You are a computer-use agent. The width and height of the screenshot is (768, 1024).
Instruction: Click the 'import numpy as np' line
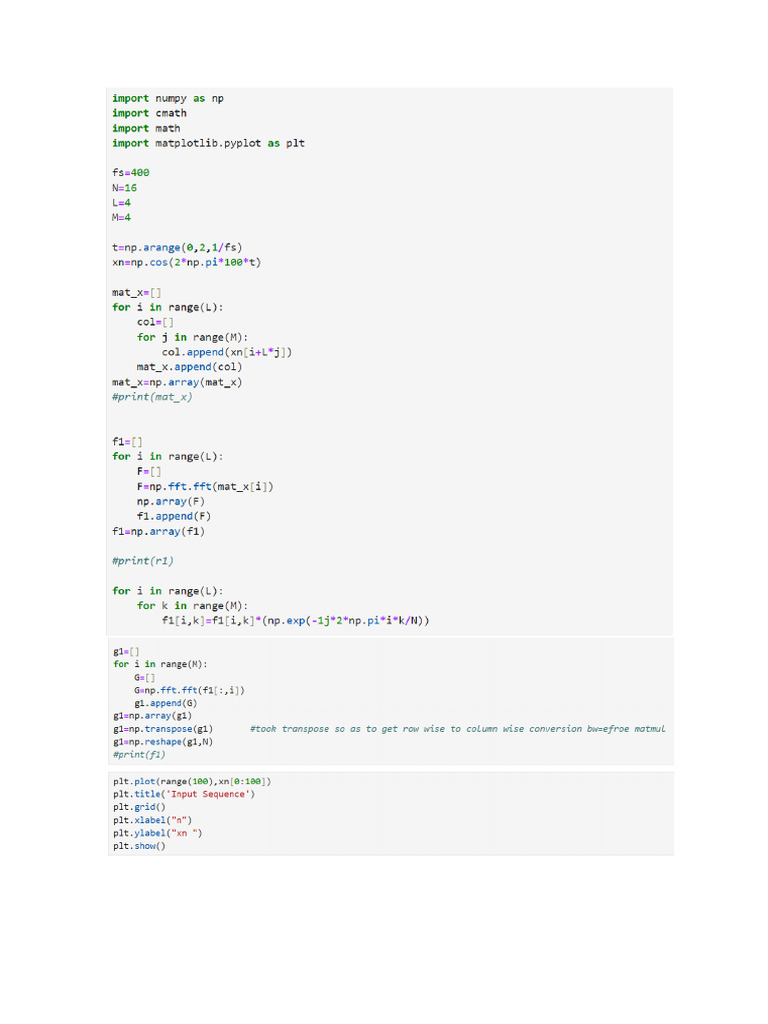point(168,98)
